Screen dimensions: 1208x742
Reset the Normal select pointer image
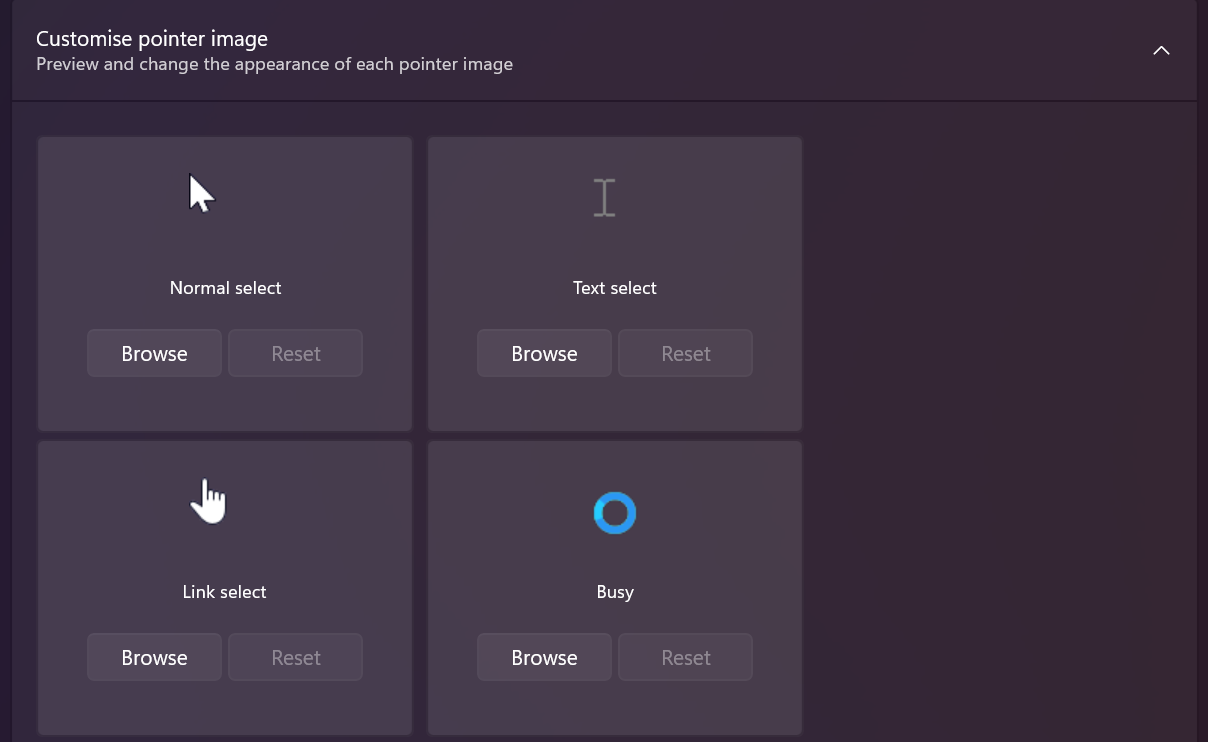[x=295, y=354]
